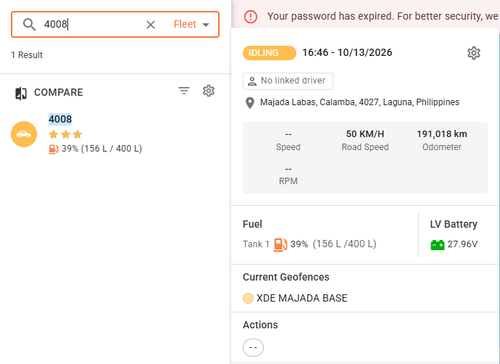The height and width of the screenshot is (364, 500).
Task: Click XDE MAJADA BASE geofence name
Action: [302, 298]
